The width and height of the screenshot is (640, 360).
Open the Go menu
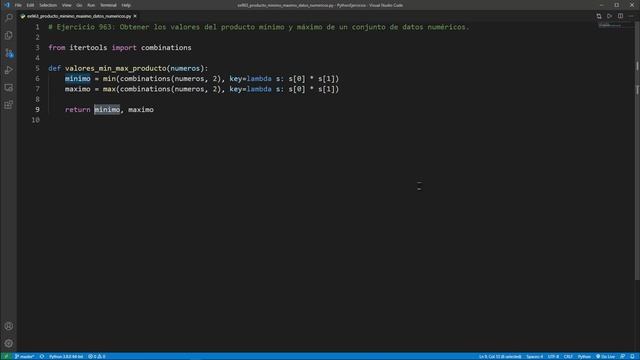[x=79, y=5]
